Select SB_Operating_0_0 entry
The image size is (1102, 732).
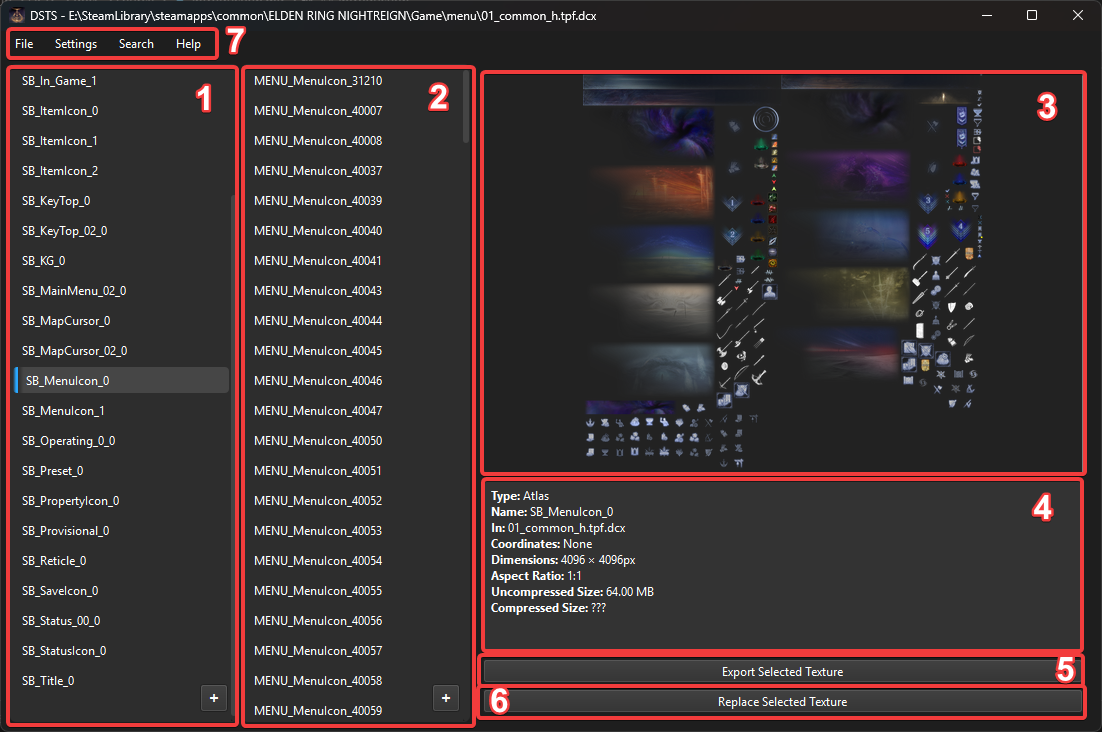122,440
